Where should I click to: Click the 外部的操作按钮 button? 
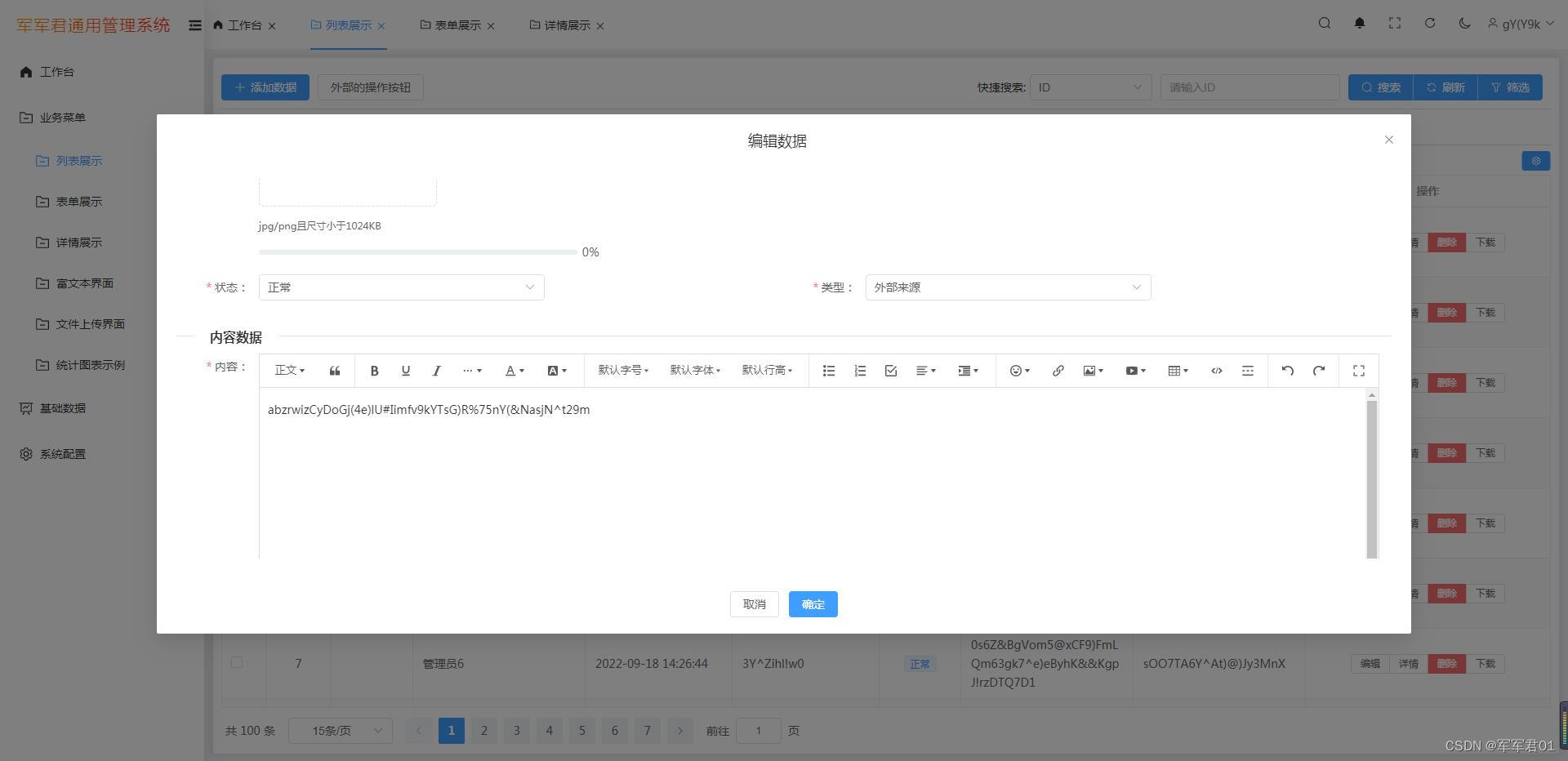[x=371, y=87]
